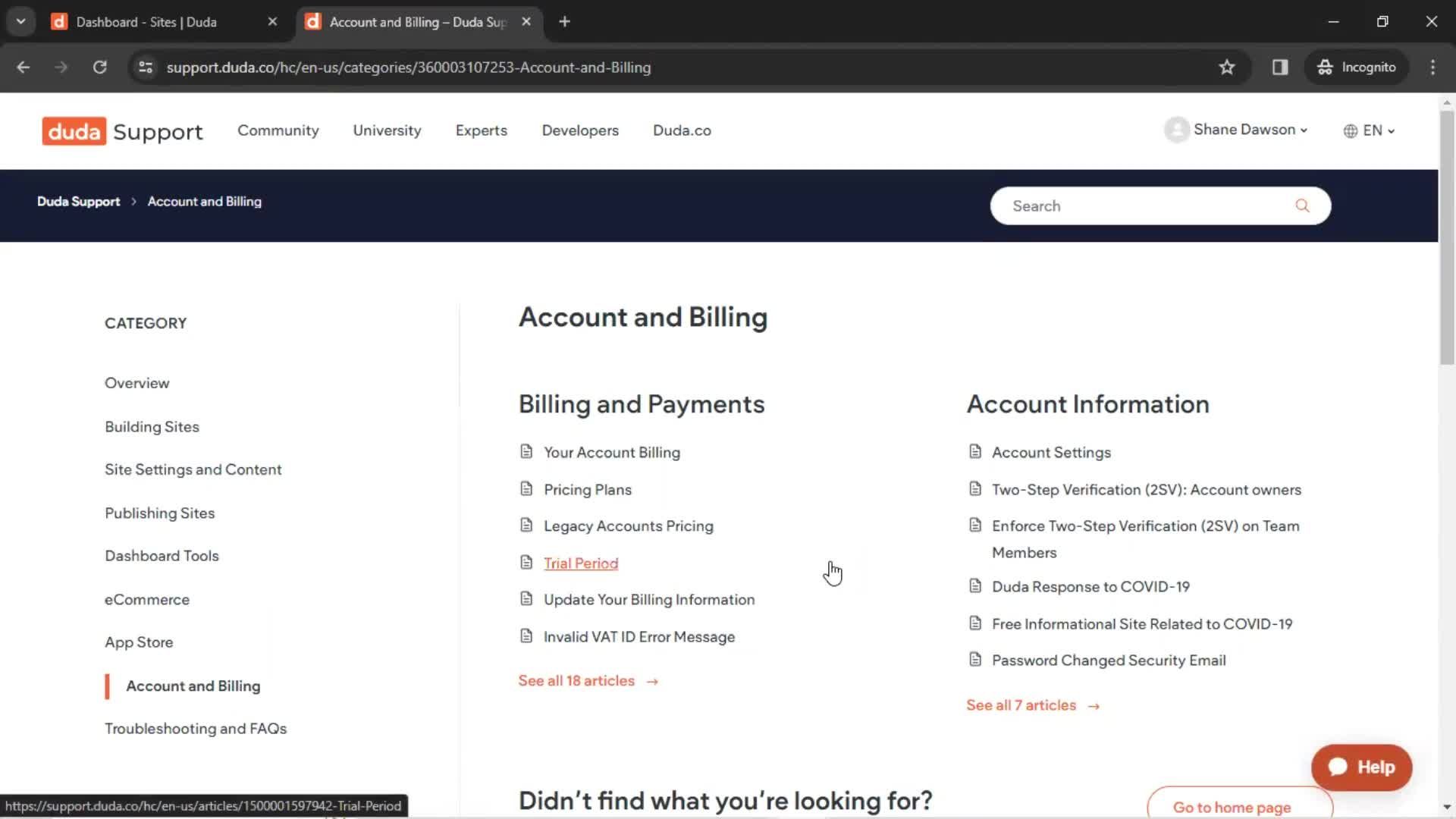1456x819 pixels.
Task: Click the document icon beside Free Informational Site
Action: pyautogui.click(x=975, y=623)
